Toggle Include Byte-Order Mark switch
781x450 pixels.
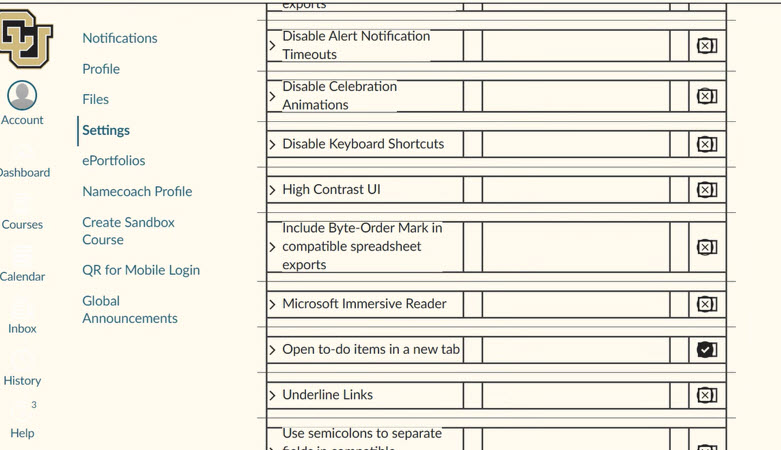tap(707, 247)
